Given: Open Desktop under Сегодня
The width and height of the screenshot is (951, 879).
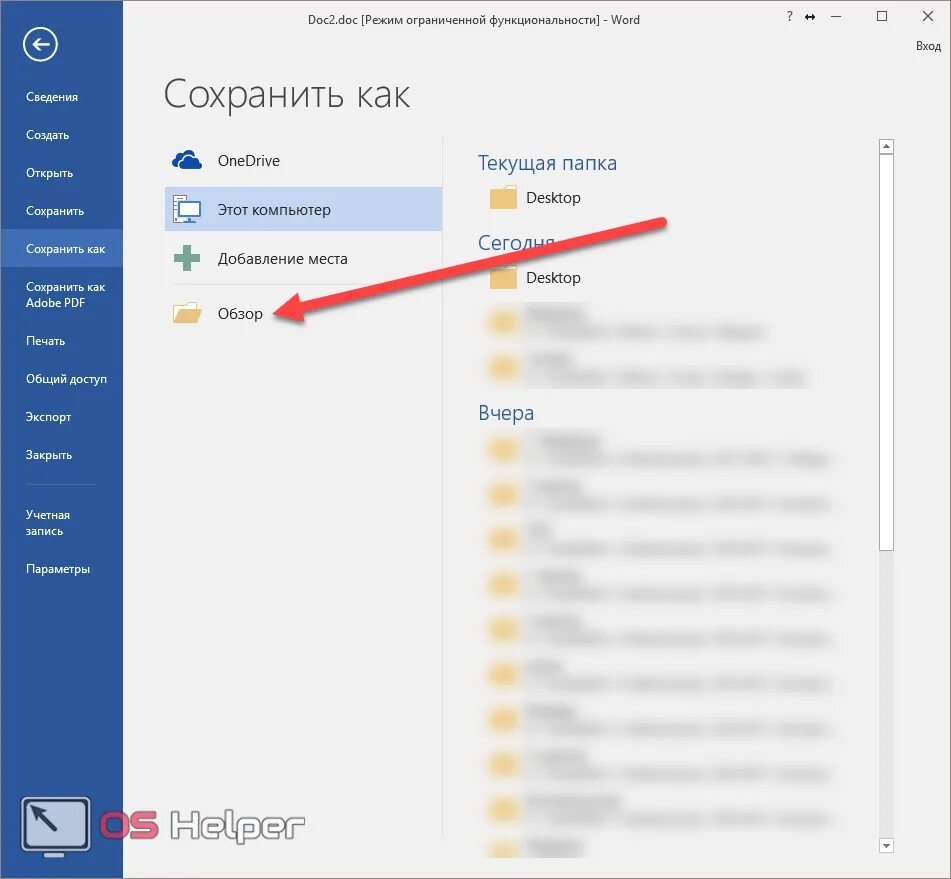Looking at the screenshot, I should (x=553, y=278).
